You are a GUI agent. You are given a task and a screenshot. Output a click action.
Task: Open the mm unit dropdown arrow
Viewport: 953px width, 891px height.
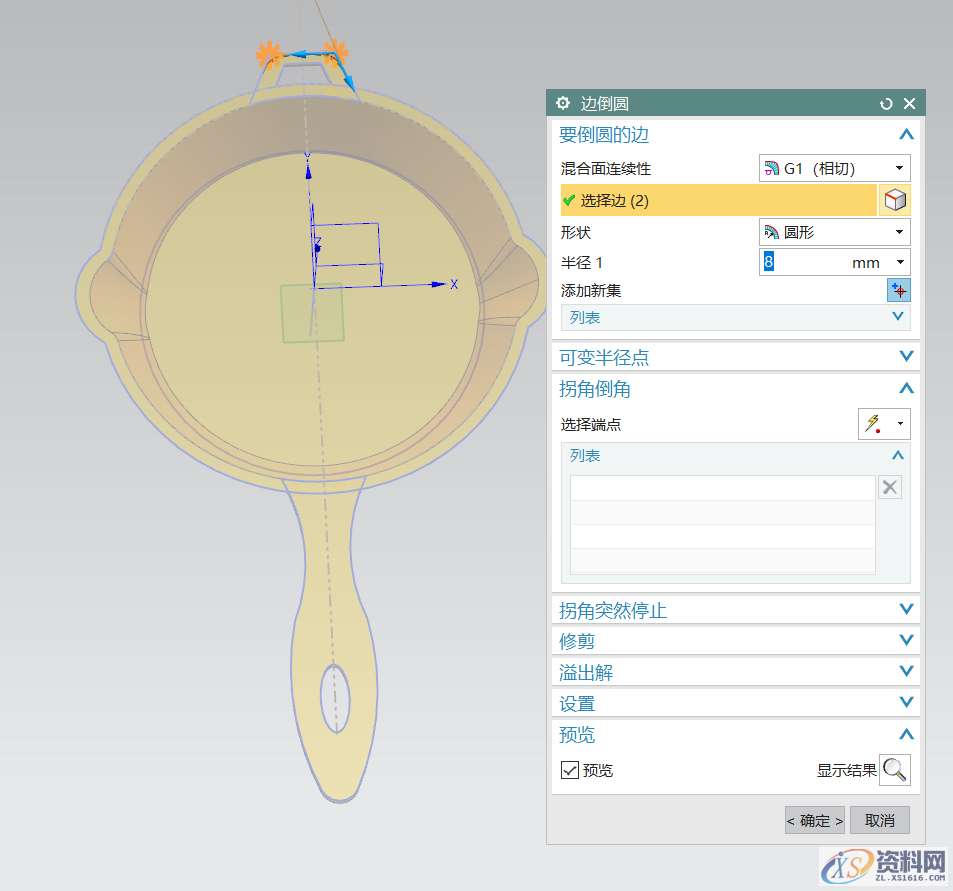click(899, 262)
